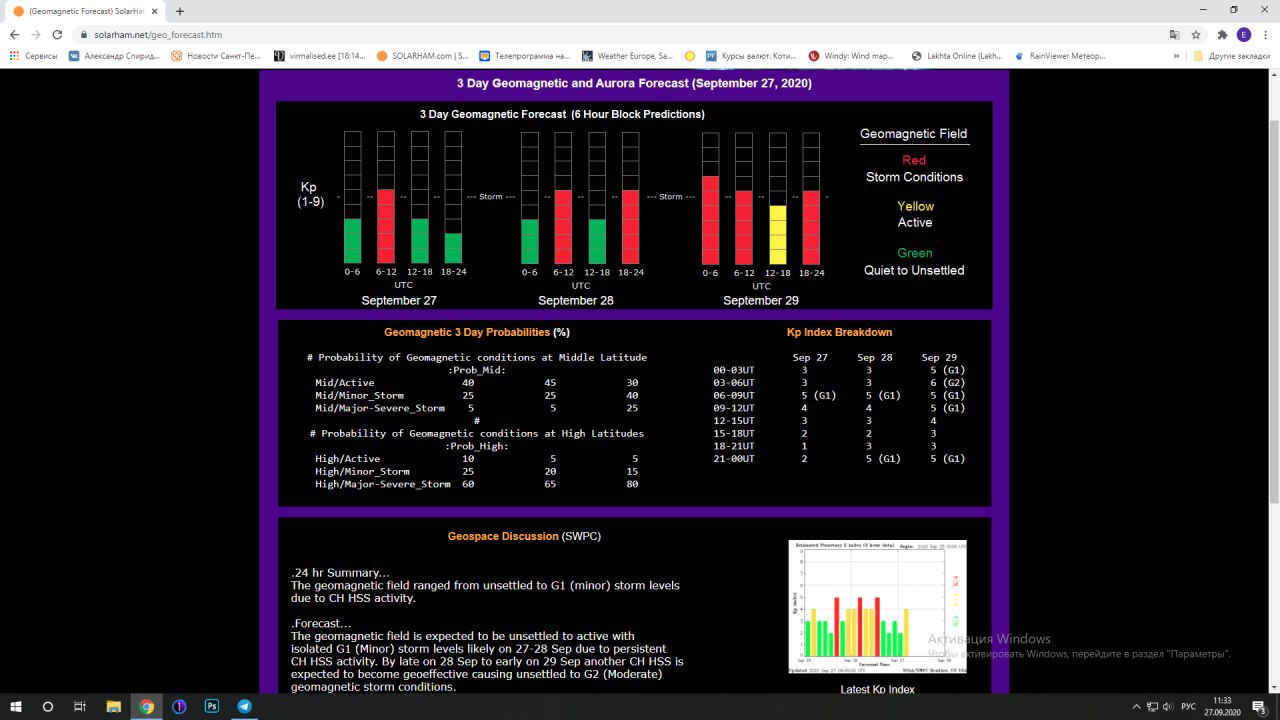The height and width of the screenshot is (720, 1280).
Task: Select the Geomagnetic Forecast SolarHam tab
Action: coord(84,11)
